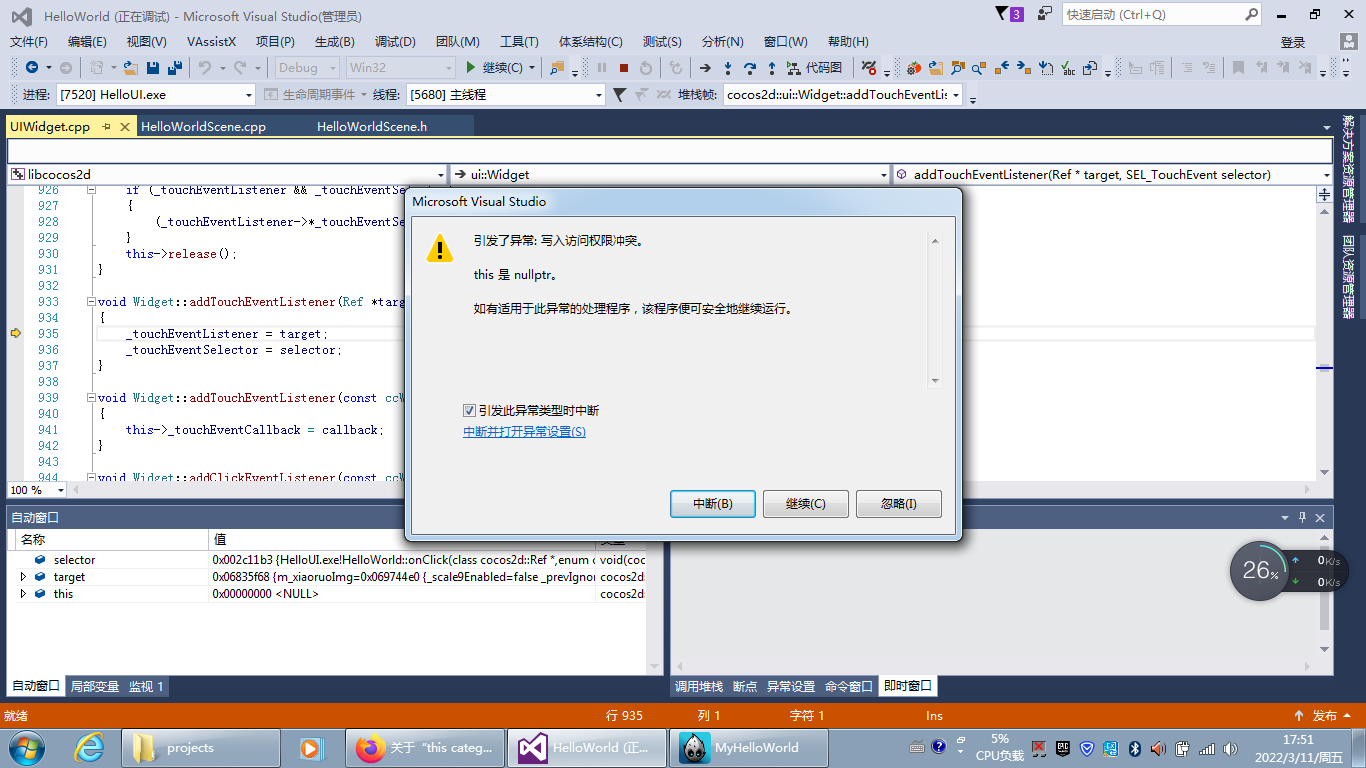Click the step into icon
The height and width of the screenshot is (768, 1366).
(x=727, y=68)
